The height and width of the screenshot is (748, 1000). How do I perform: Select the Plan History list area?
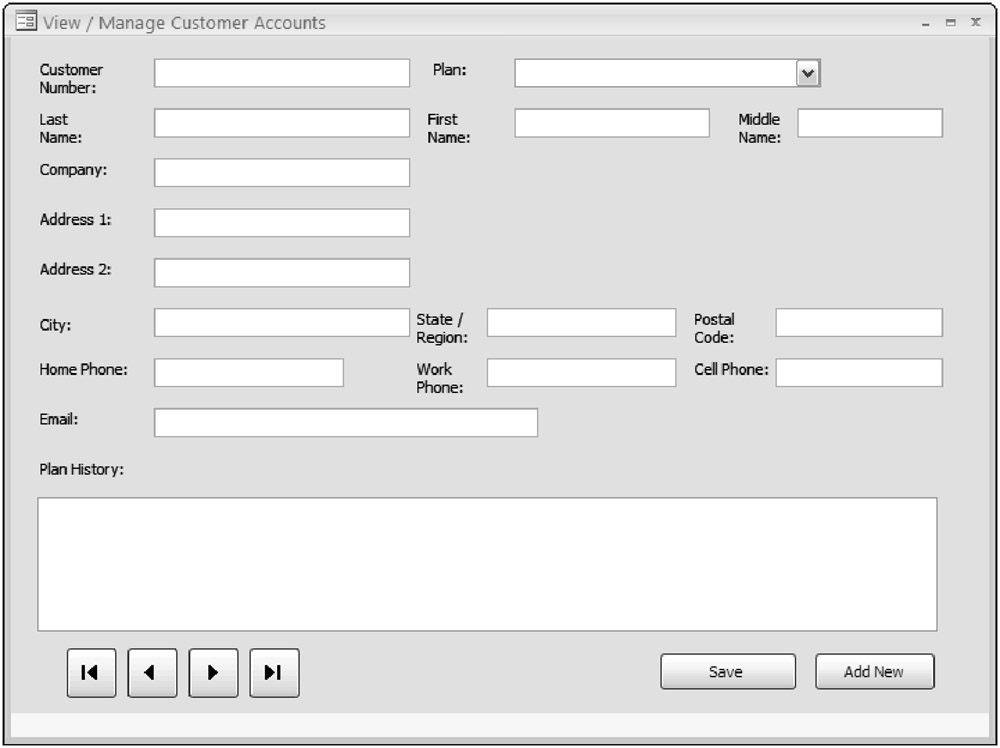(x=487, y=564)
